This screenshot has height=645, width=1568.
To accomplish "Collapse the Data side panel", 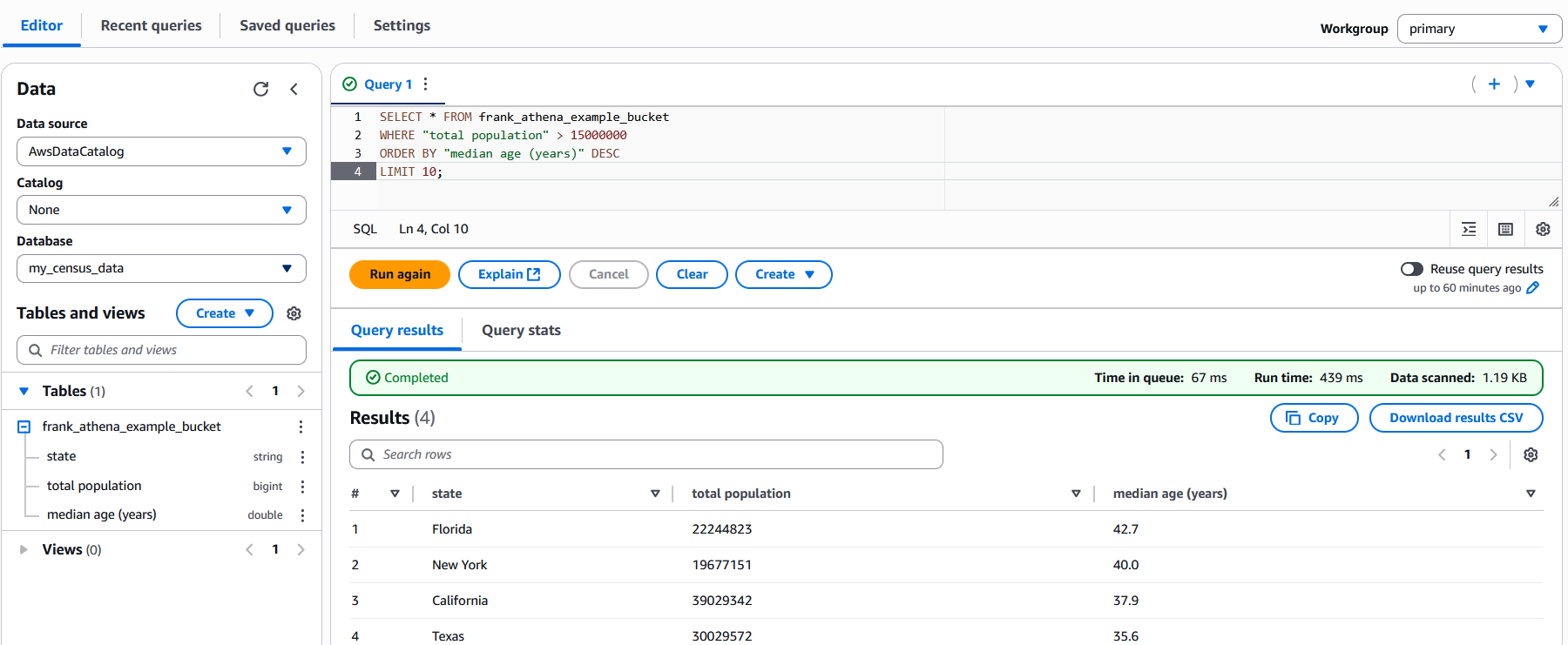I will tap(294, 89).
